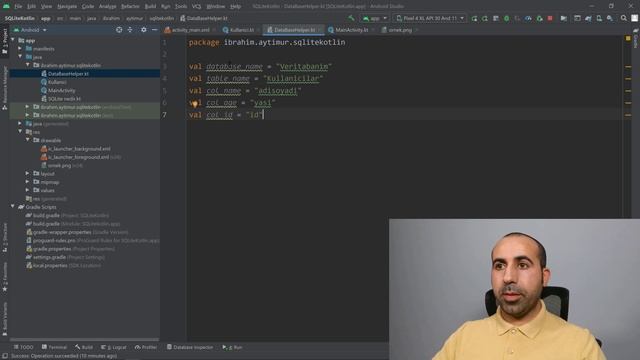Open the Profiler tool window
This screenshot has height=360, width=640.
(146, 347)
